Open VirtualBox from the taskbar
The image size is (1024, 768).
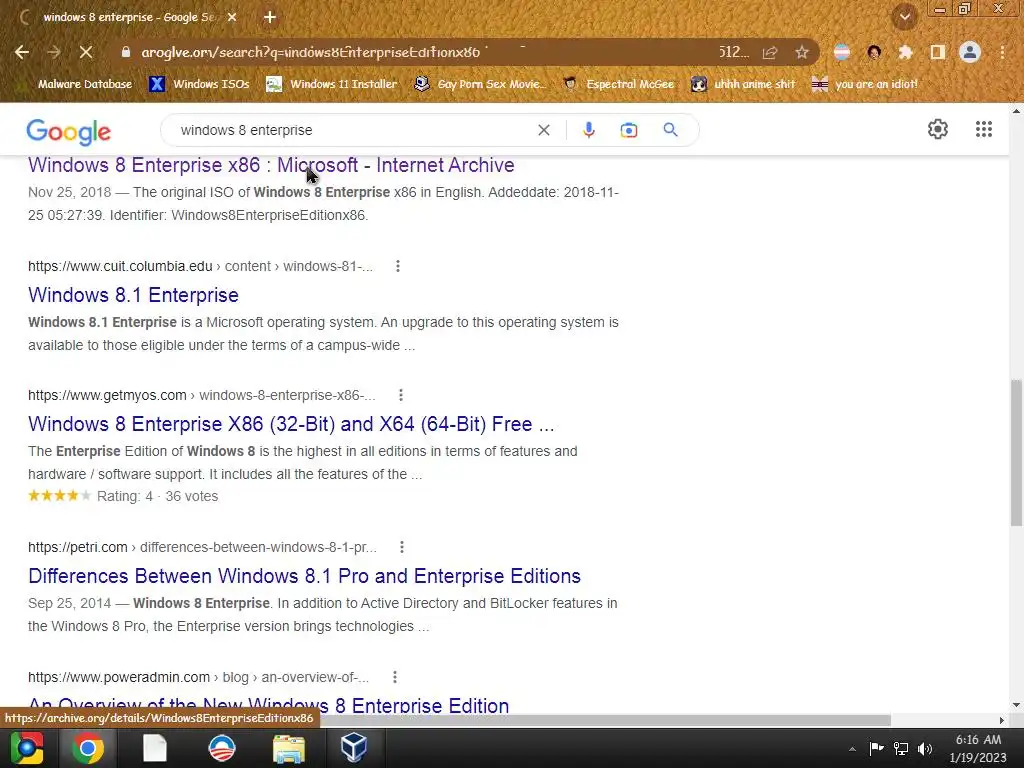point(354,748)
